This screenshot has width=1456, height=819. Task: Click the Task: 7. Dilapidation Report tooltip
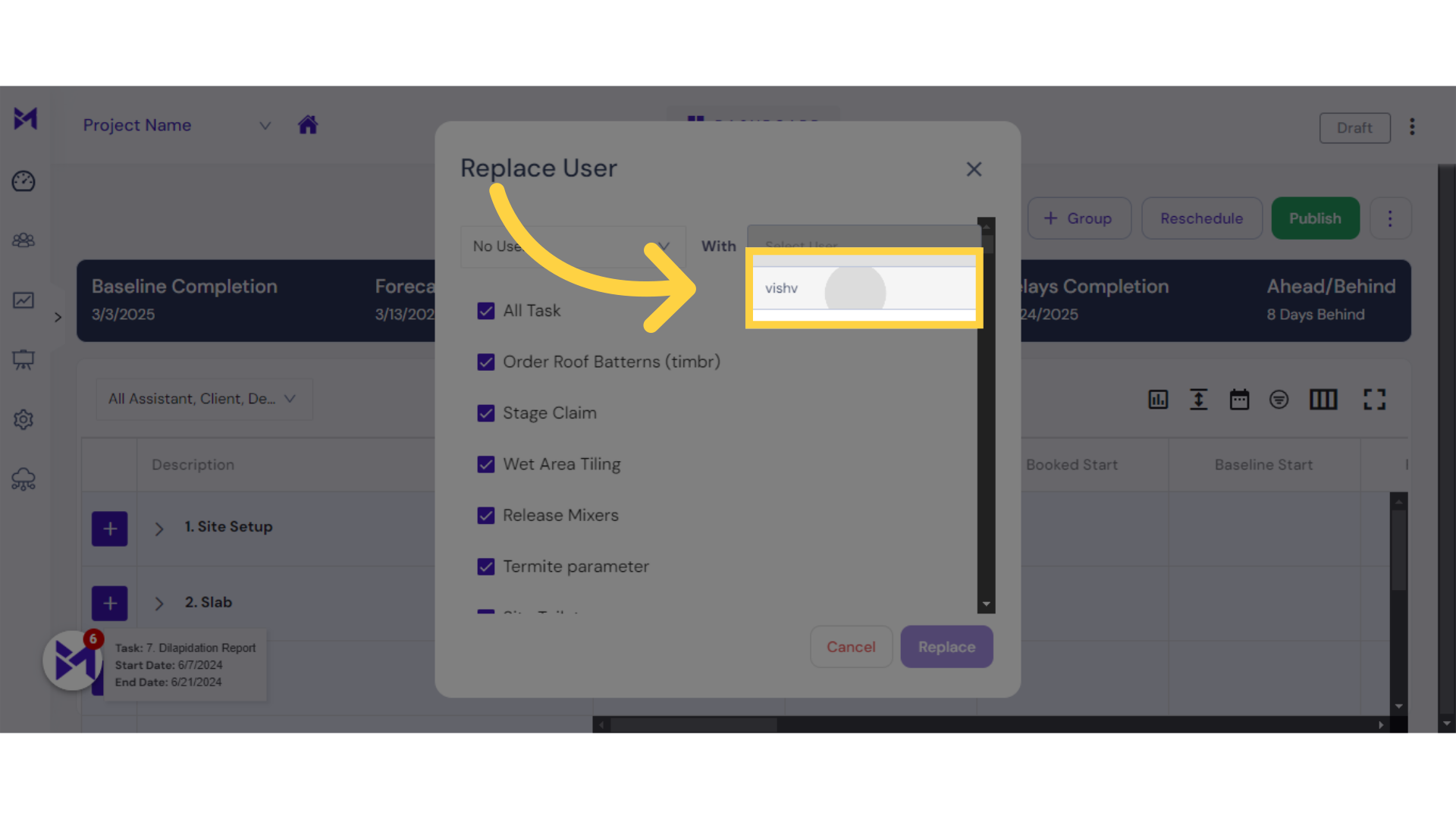point(185,665)
